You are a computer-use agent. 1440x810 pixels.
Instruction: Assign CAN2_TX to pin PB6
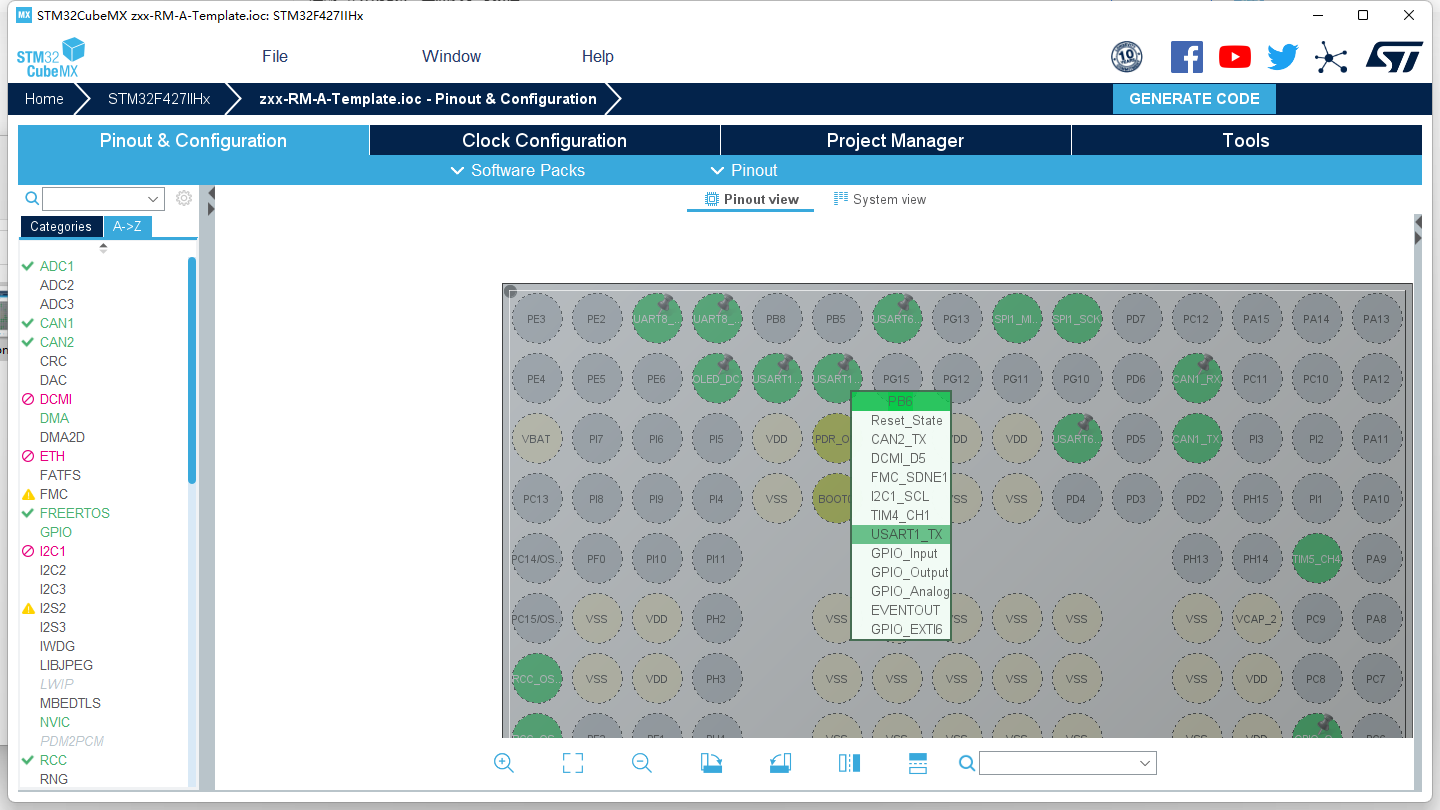pos(900,439)
